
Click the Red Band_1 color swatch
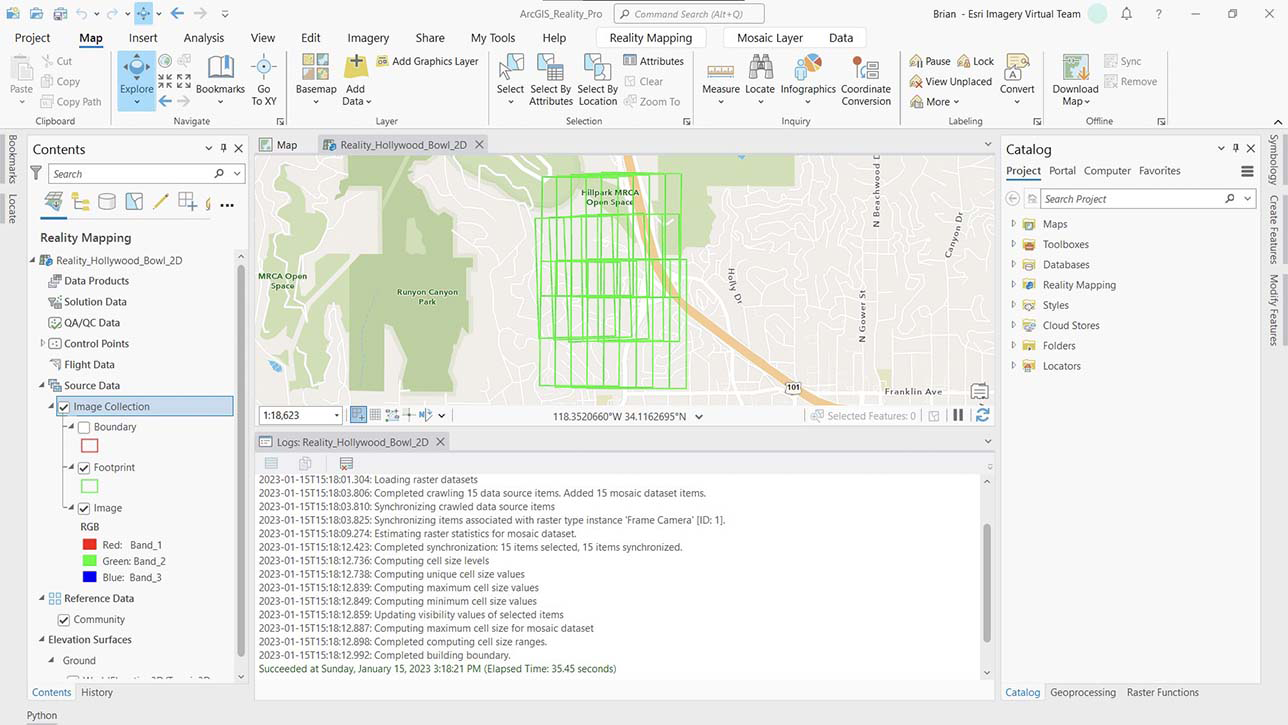click(89, 545)
